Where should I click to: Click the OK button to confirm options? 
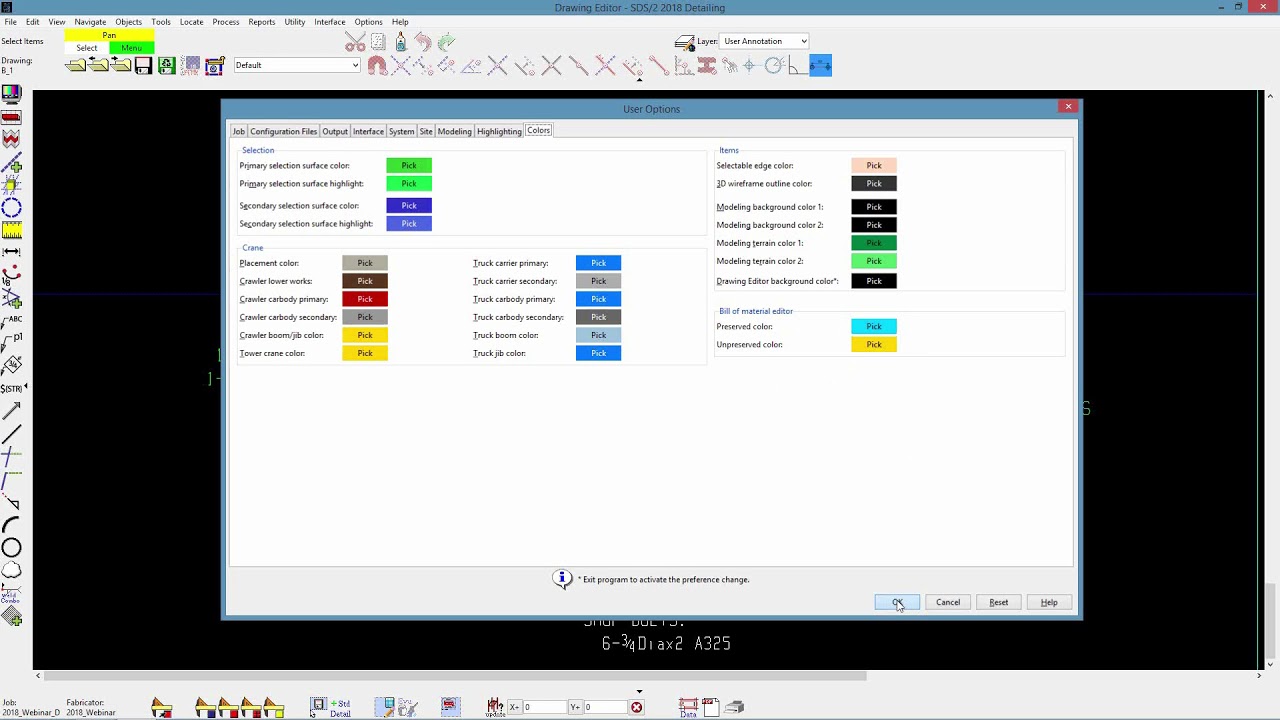pos(897,601)
